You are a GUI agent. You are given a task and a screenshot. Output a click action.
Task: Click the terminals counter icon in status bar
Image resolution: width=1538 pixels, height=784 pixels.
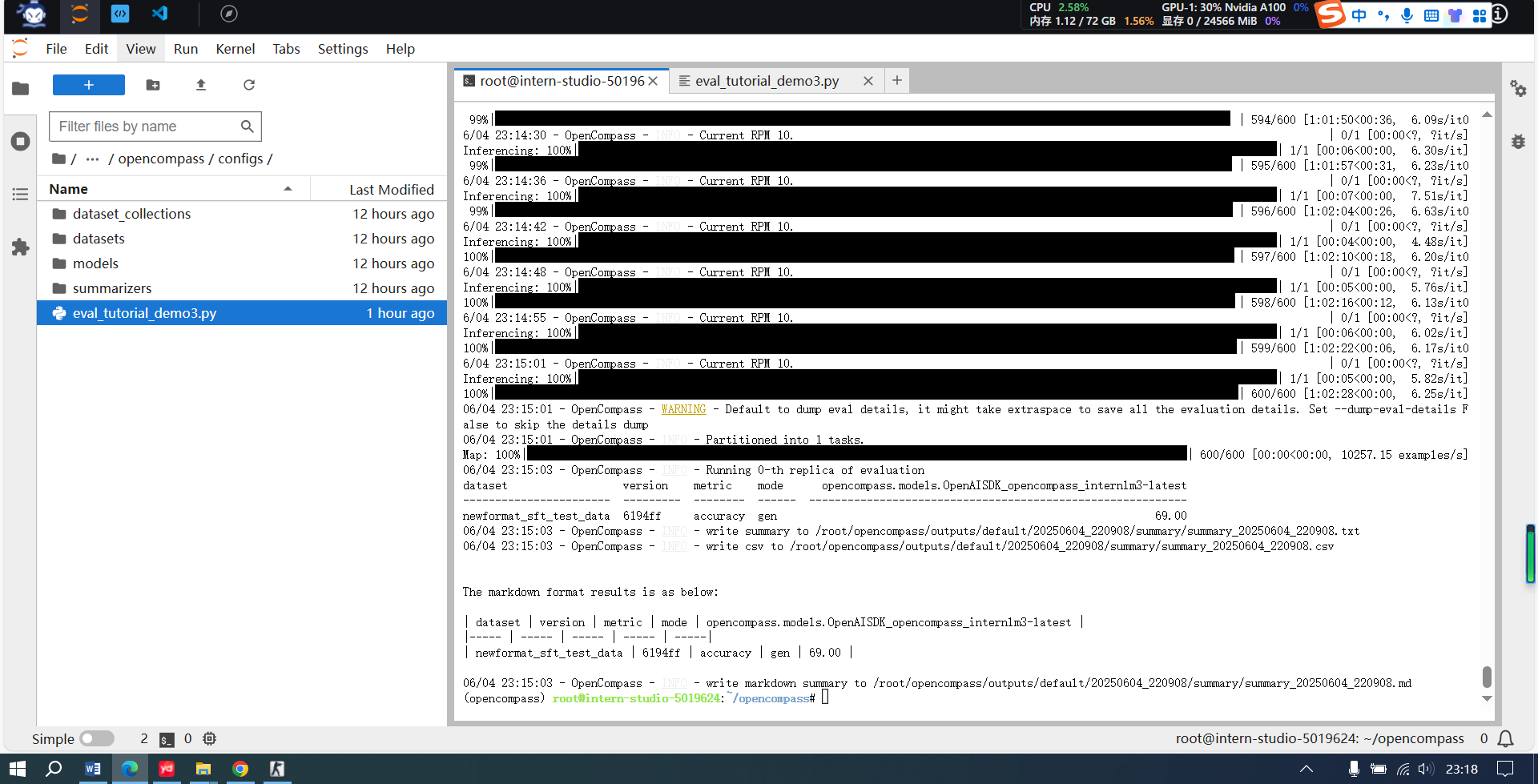click(x=167, y=738)
